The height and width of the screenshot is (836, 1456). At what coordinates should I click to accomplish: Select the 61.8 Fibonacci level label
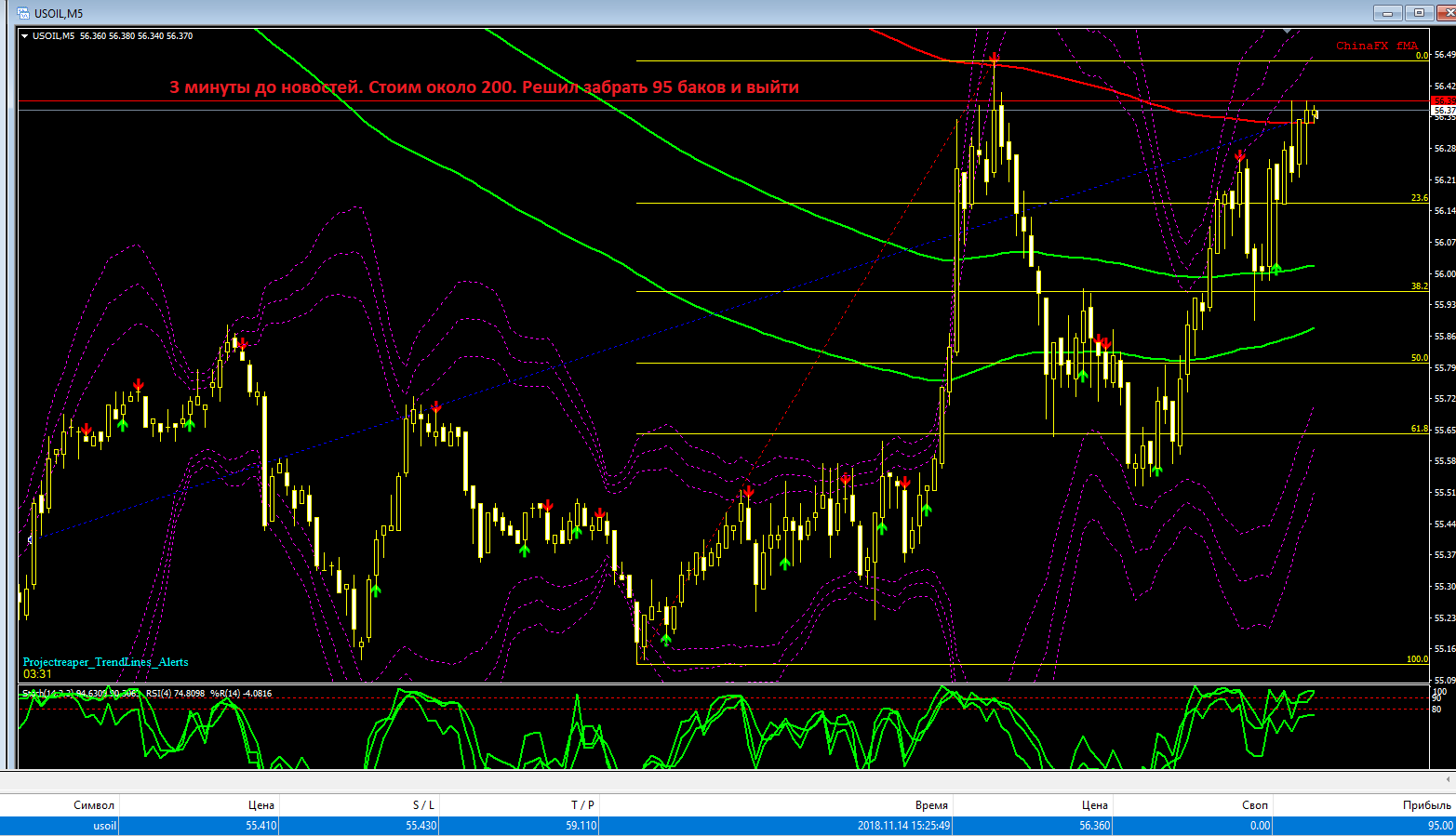tap(1420, 429)
